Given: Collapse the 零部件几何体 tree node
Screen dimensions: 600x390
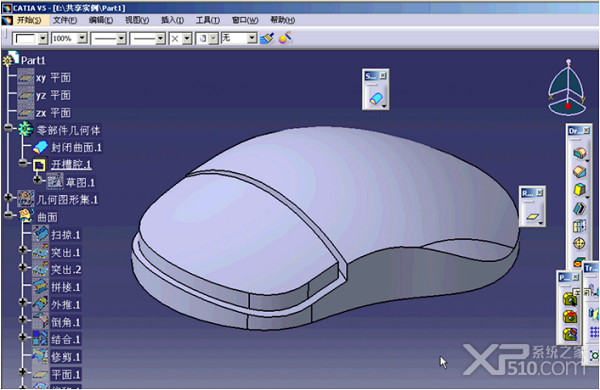Looking at the screenshot, I should point(8,128).
